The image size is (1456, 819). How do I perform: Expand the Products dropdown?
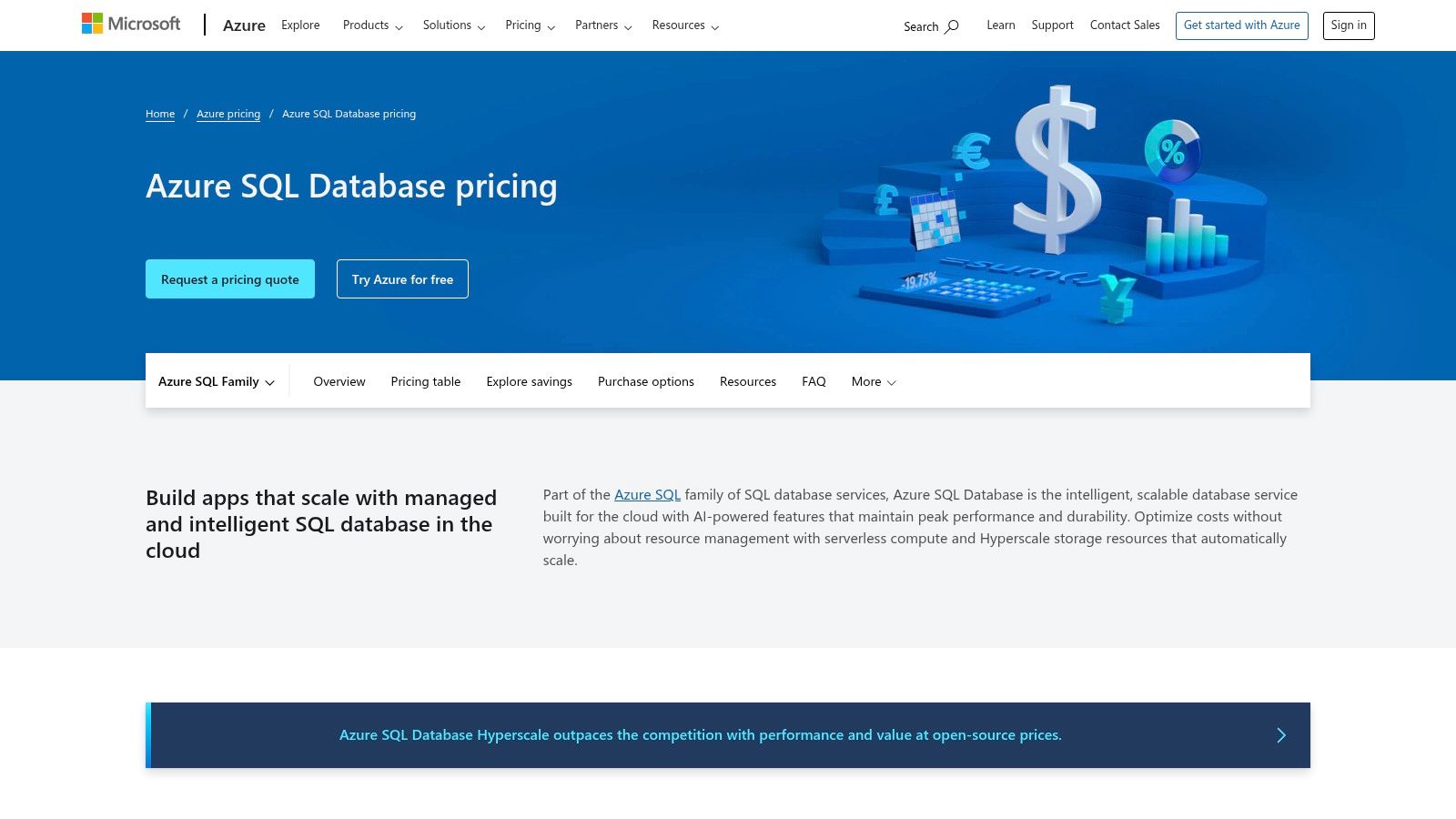[372, 25]
